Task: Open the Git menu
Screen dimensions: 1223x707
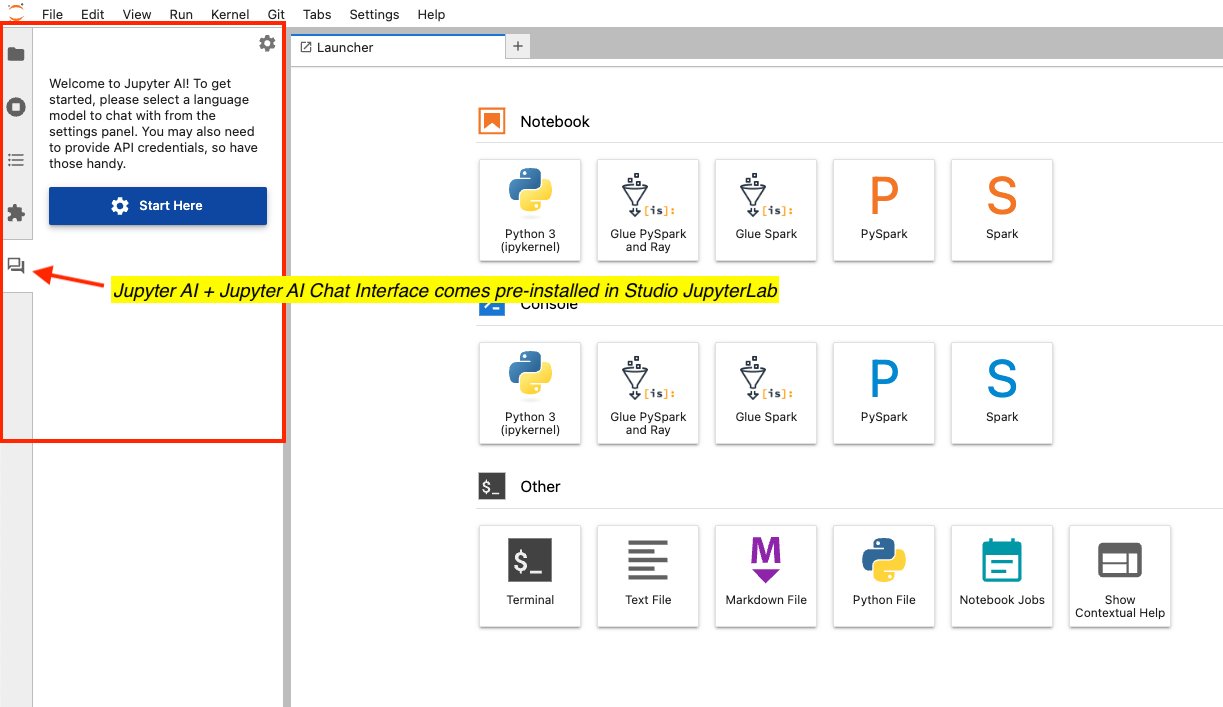Action: (x=277, y=14)
